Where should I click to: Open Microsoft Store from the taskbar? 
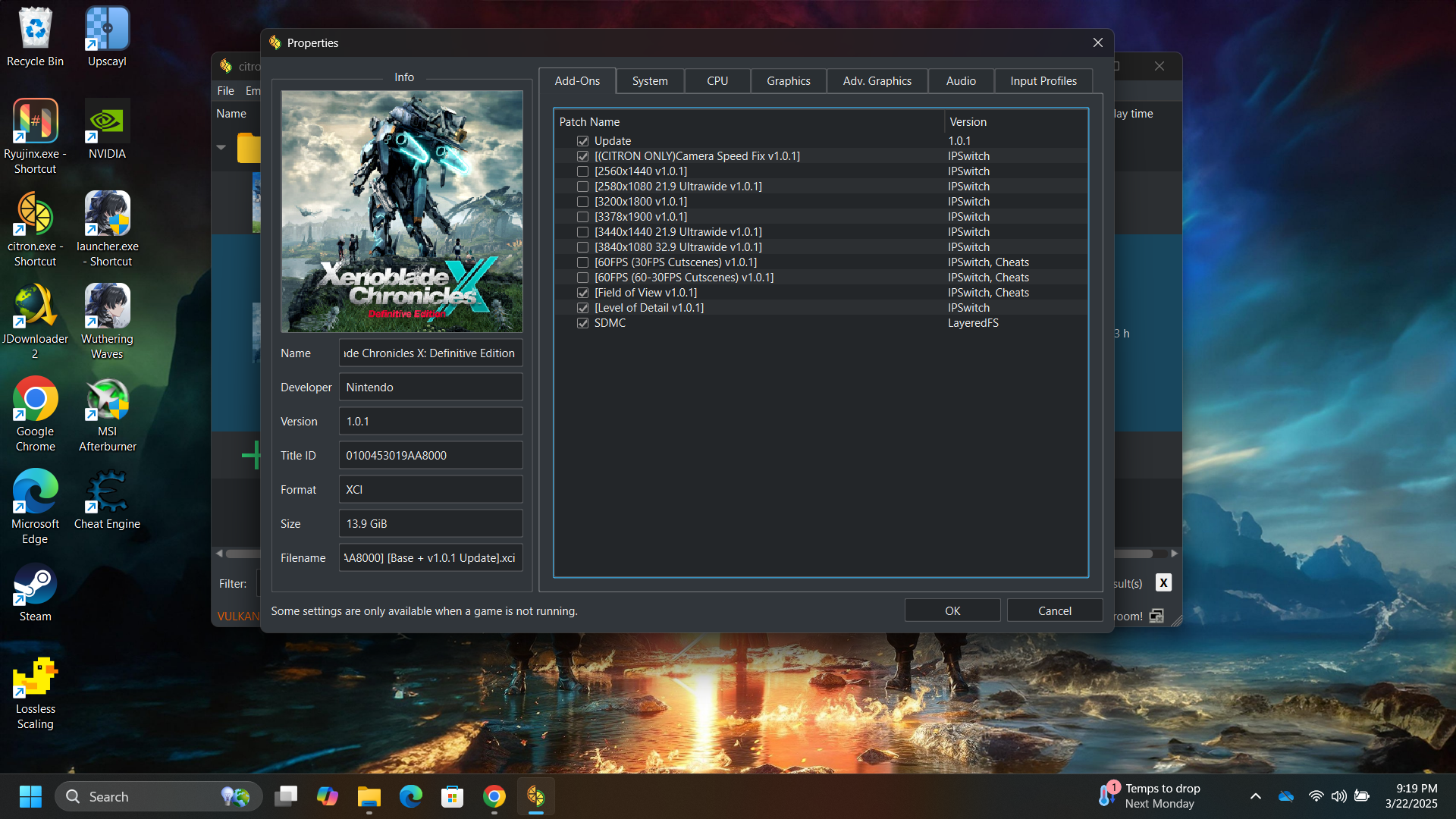453,796
